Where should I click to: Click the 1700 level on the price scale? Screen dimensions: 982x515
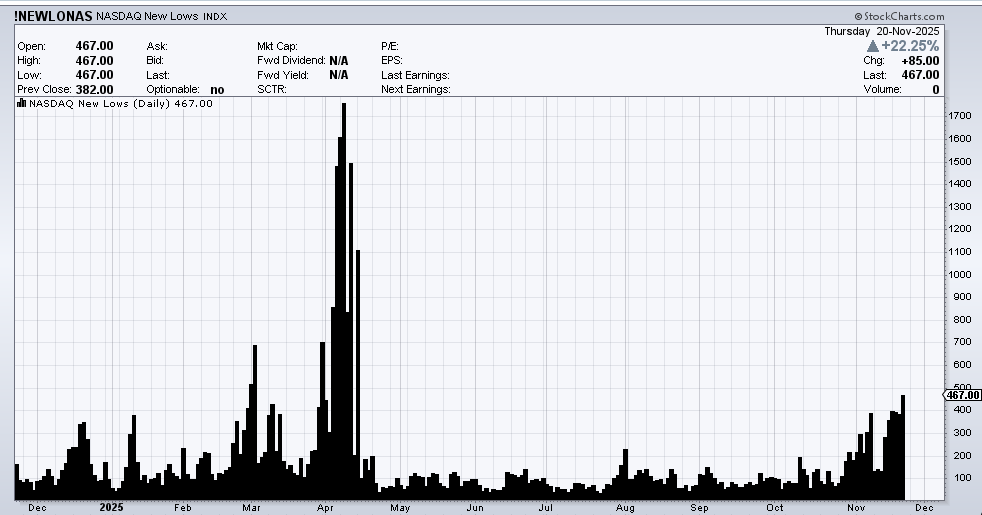pos(959,117)
